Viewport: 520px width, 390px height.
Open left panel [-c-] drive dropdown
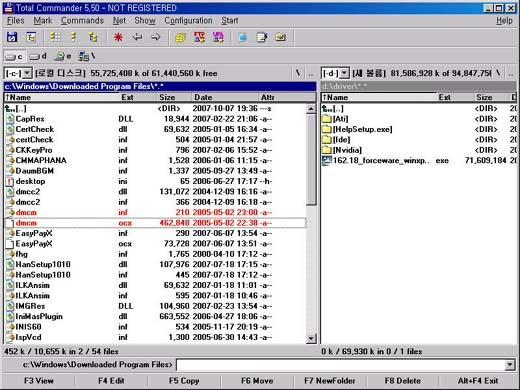click(x=27, y=73)
